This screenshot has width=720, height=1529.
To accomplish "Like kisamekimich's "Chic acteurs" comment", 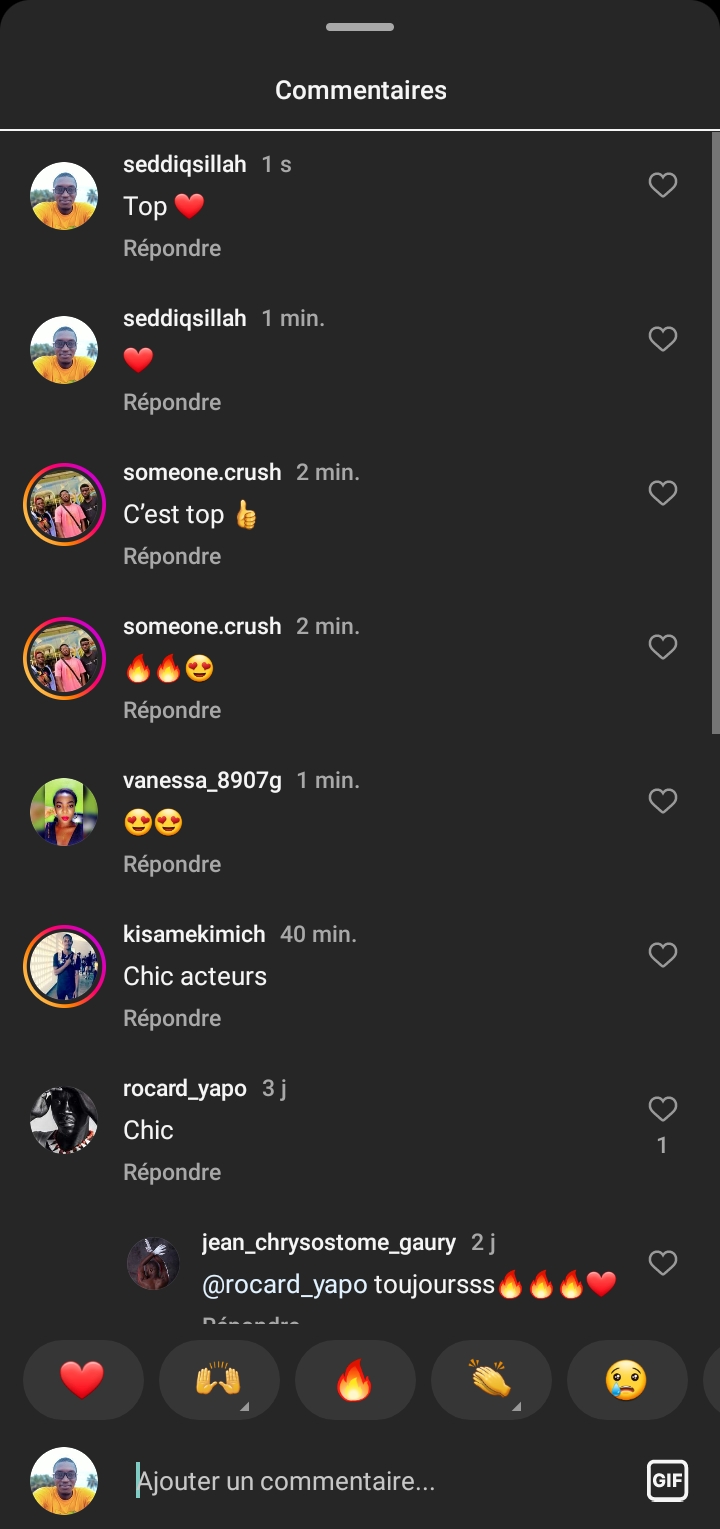I will [x=663, y=955].
